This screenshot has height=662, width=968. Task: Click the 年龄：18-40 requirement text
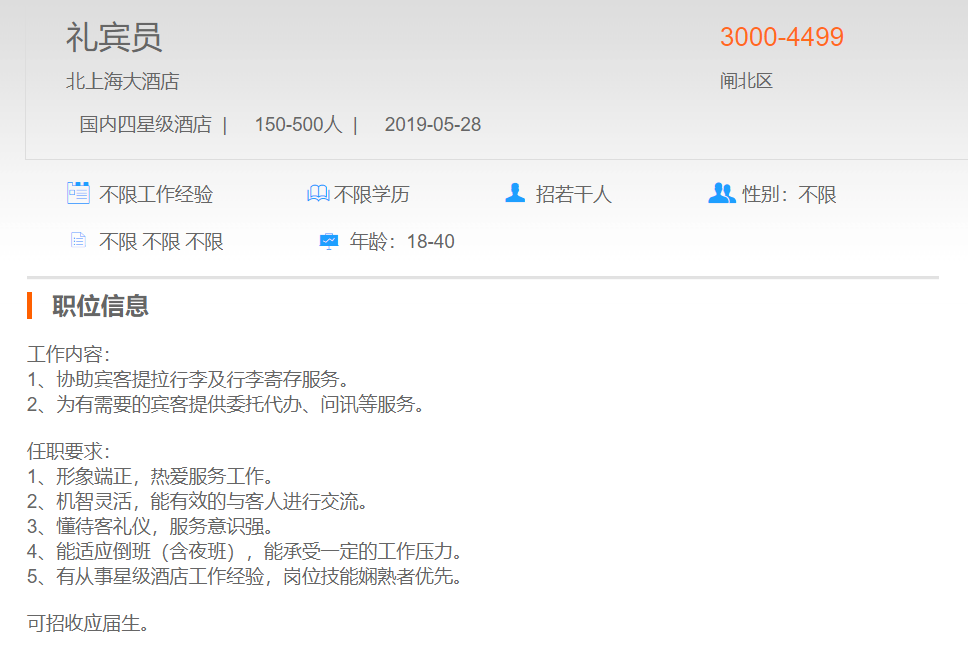(402, 242)
